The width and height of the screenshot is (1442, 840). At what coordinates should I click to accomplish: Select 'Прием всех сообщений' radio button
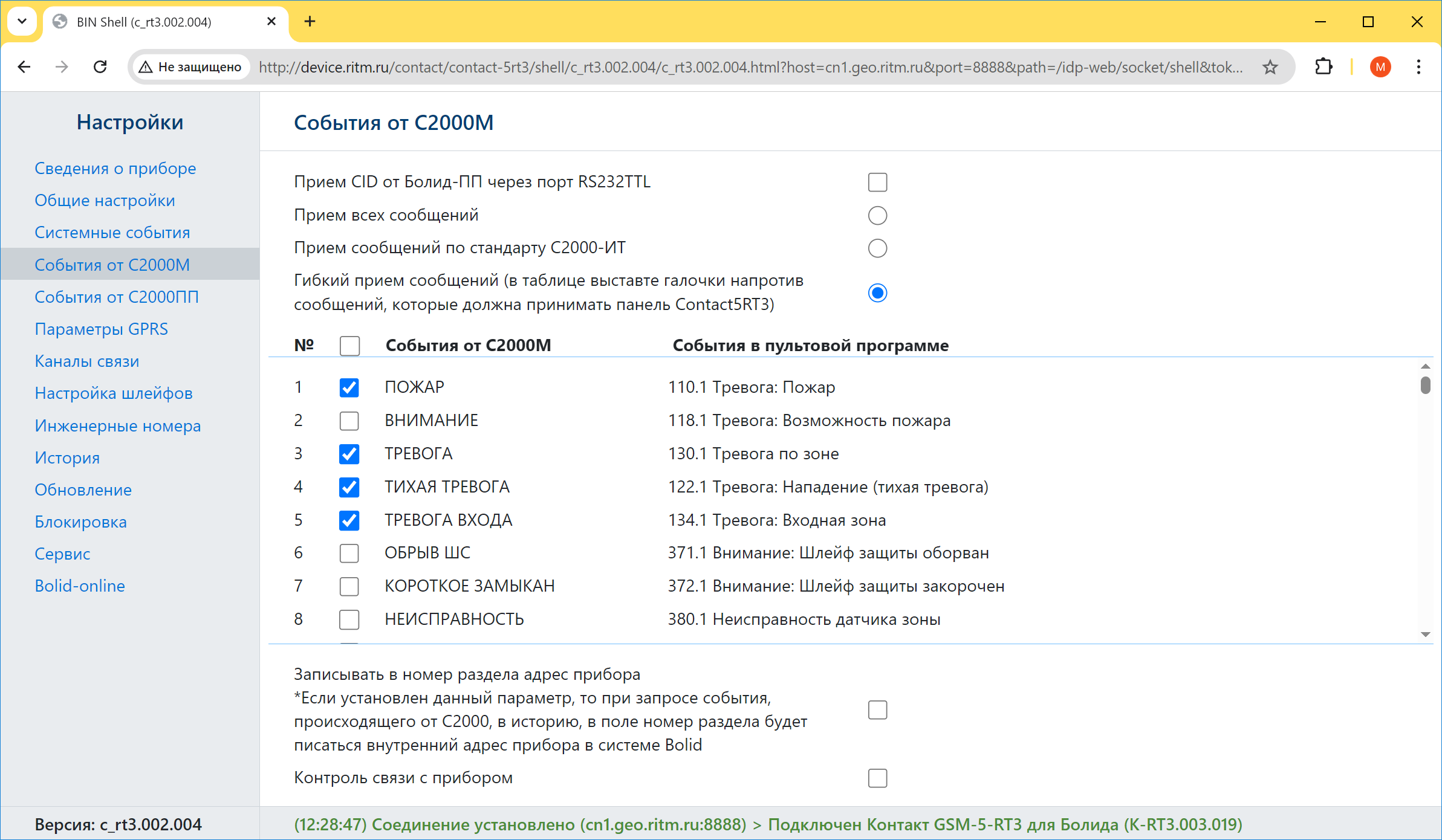[x=877, y=215]
